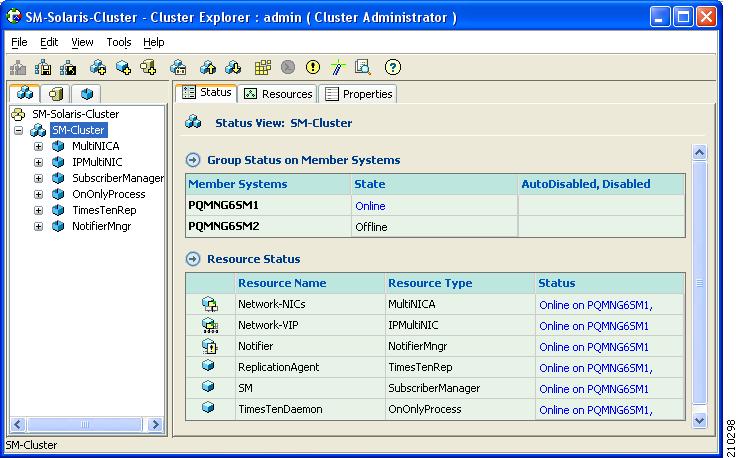Click the cubes icon beside Status View heading
The image size is (736, 458).
(x=193, y=122)
